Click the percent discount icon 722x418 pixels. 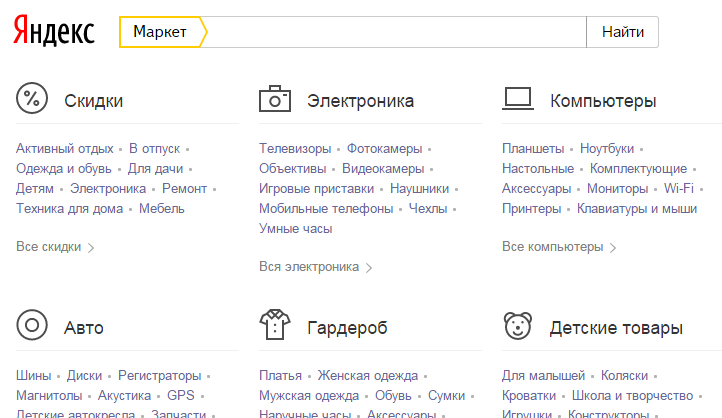pos(32,98)
